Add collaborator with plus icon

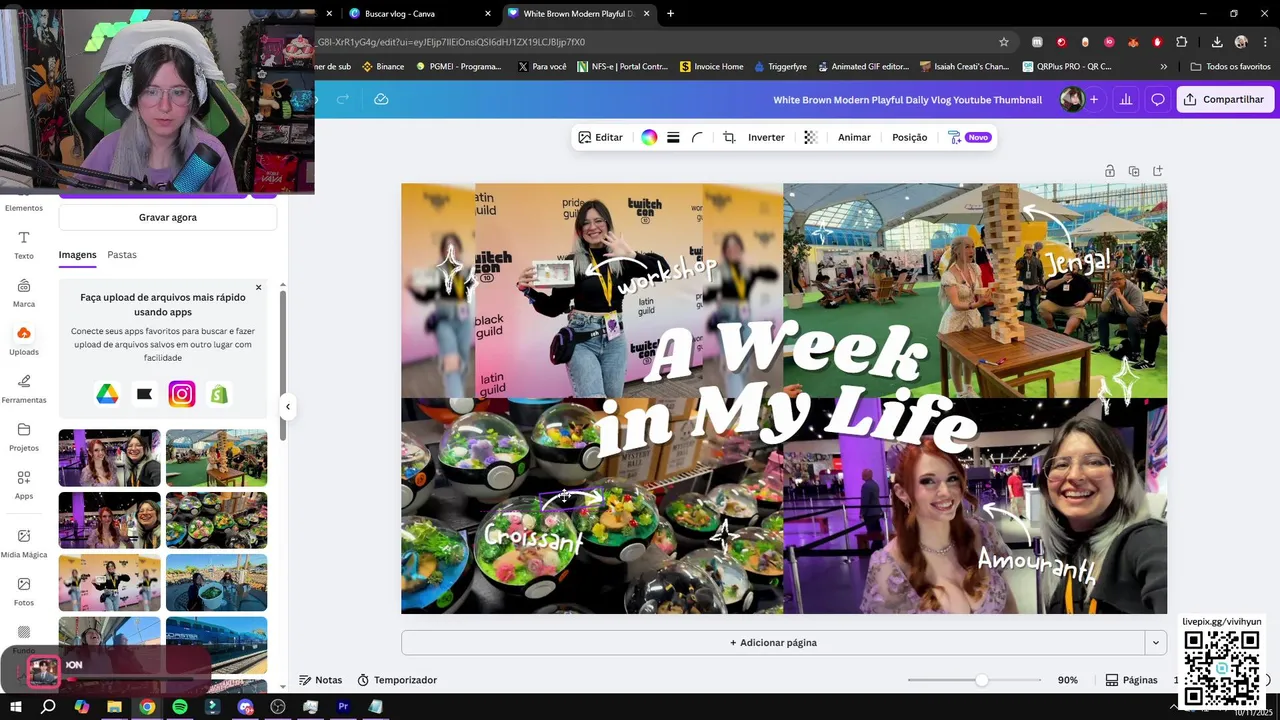[1094, 99]
